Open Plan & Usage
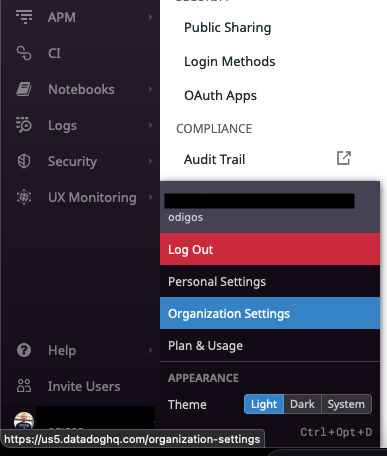The image size is (387, 456). (x=270, y=345)
